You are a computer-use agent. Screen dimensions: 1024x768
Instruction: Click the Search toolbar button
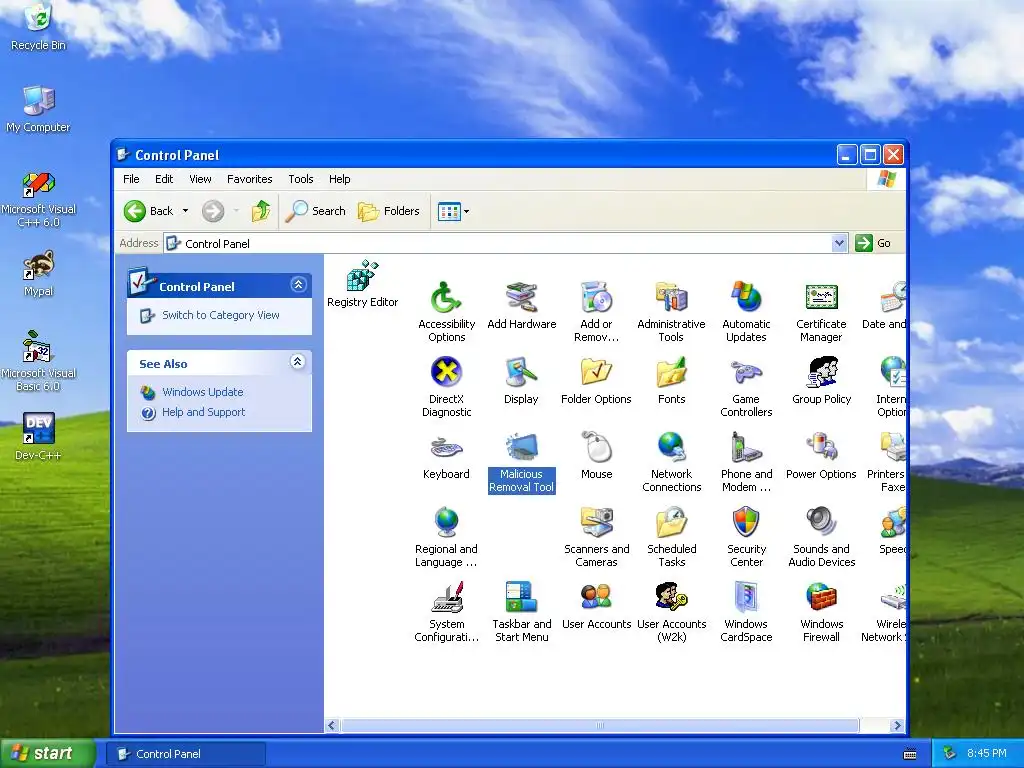tap(315, 211)
